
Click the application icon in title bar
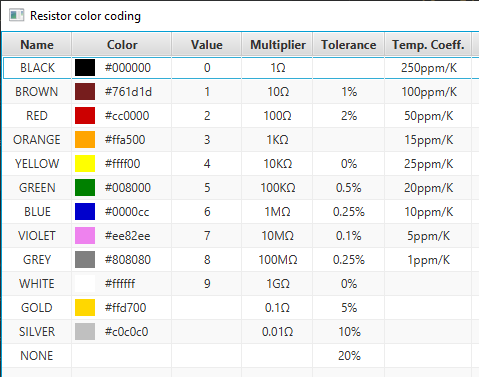[16, 15]
